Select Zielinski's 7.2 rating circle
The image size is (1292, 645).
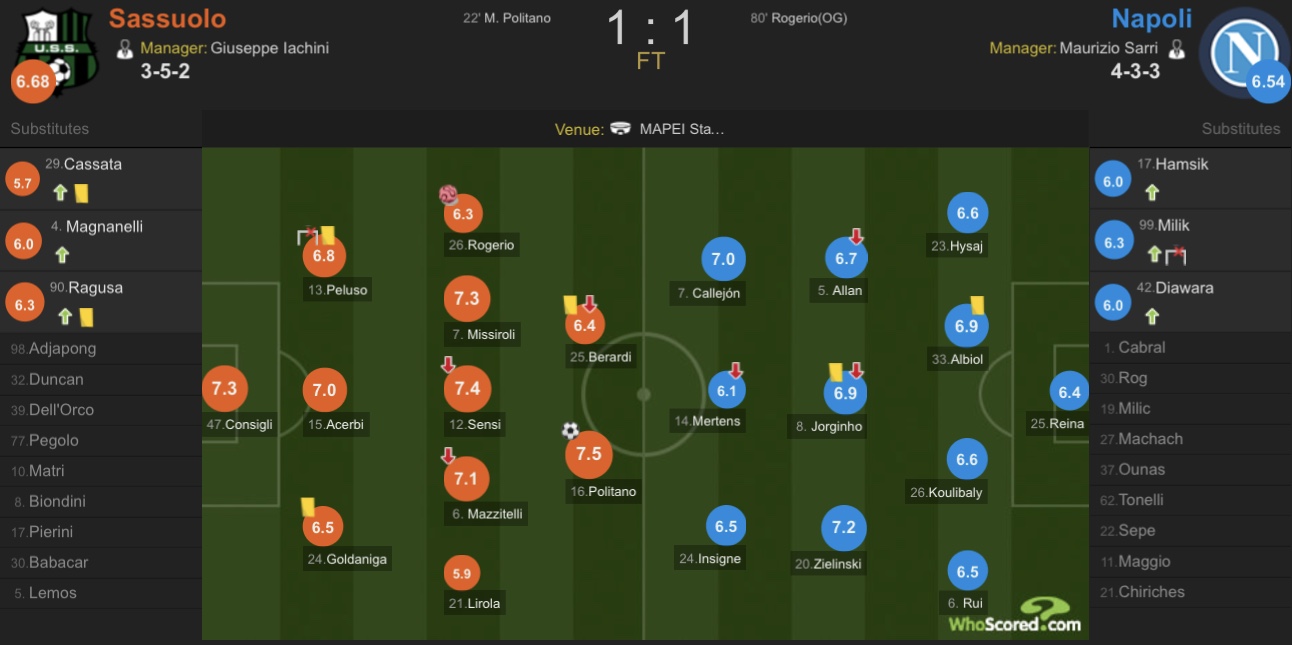[844, 527]
